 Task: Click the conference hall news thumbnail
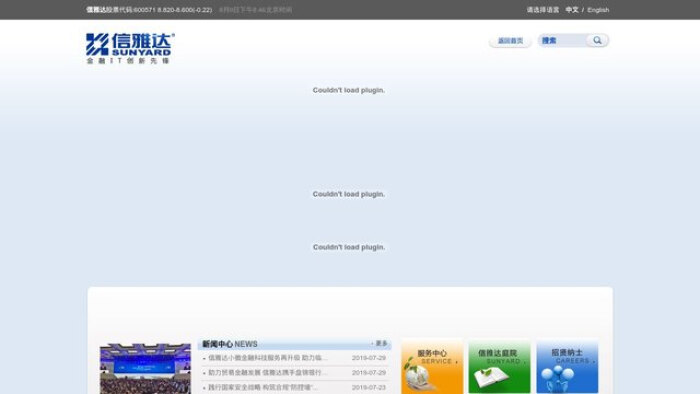click(145, 369)
